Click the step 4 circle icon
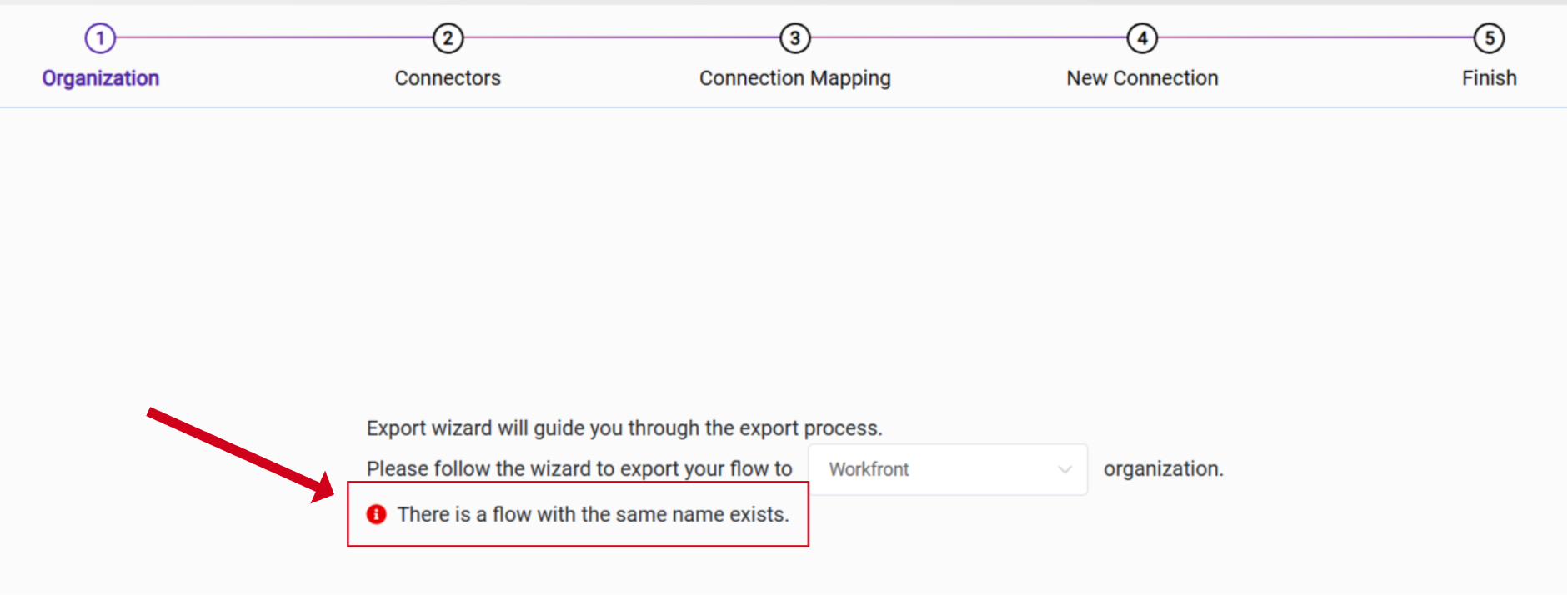Viewport: 1568px width, 595px height. [x=1142, y=38]
